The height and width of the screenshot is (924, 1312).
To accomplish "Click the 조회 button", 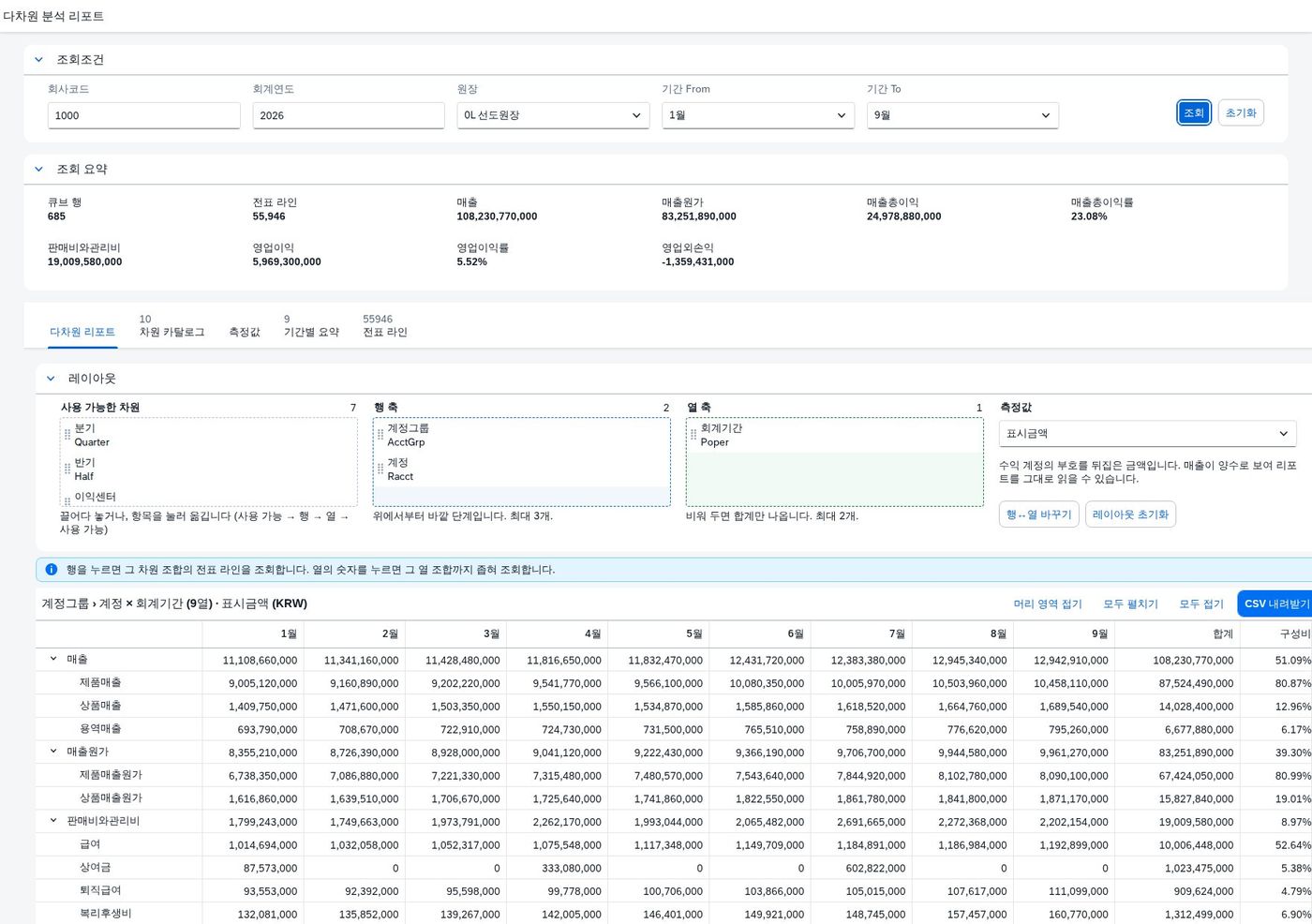I will click(x=1194, y=112).
